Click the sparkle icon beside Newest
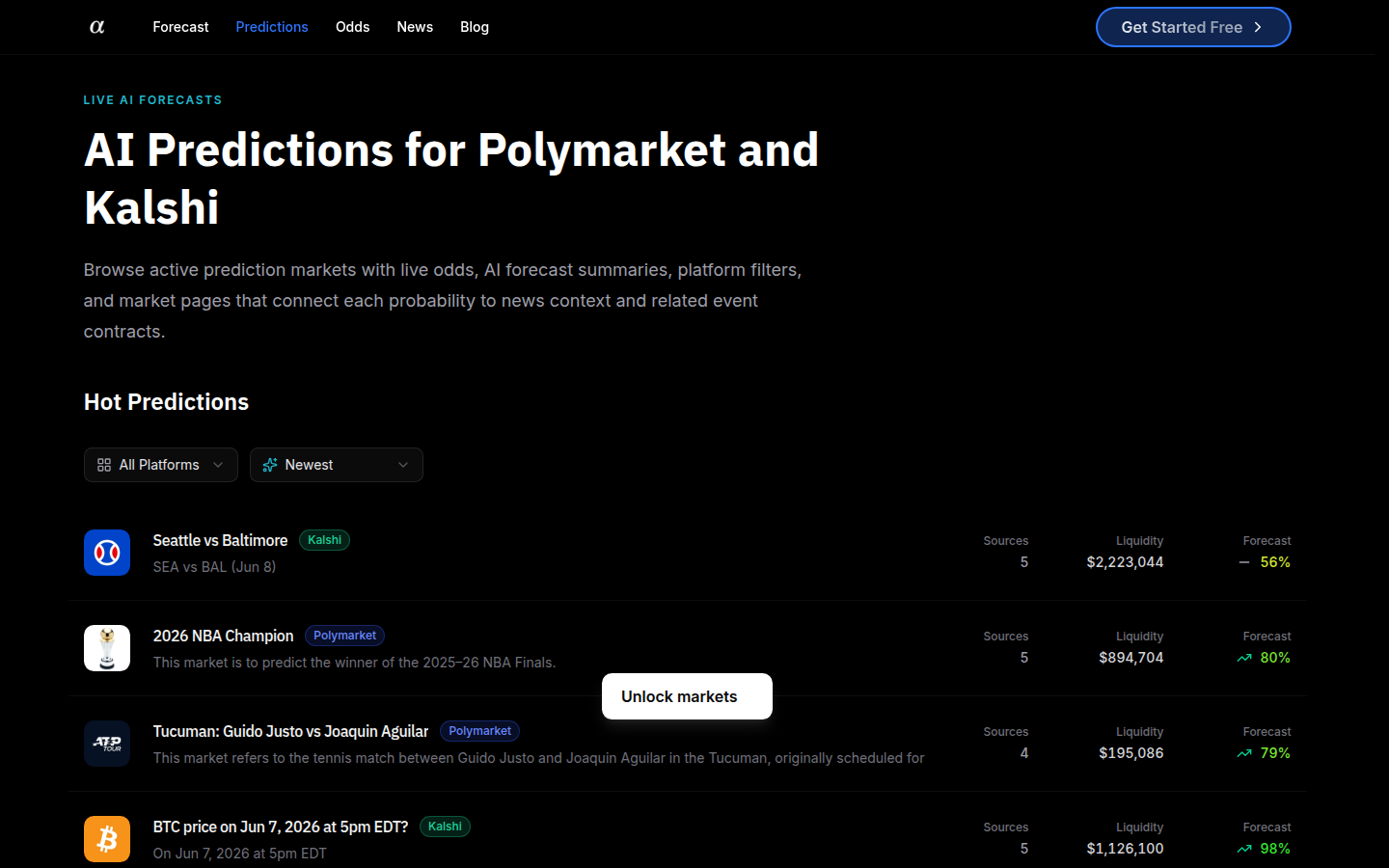Viewport: 1389px width, 868px height. tap(270, 465)
